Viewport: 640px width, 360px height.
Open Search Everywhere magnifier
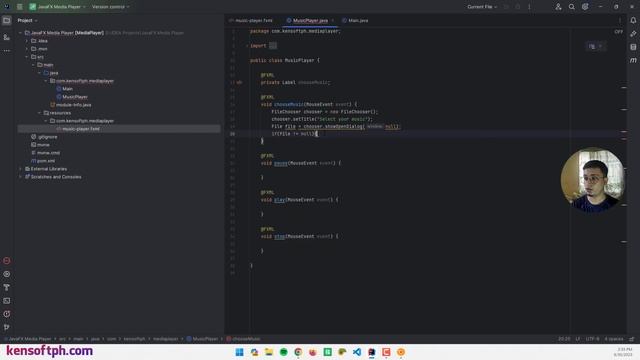pyautogui.click(x=571, y=7)
